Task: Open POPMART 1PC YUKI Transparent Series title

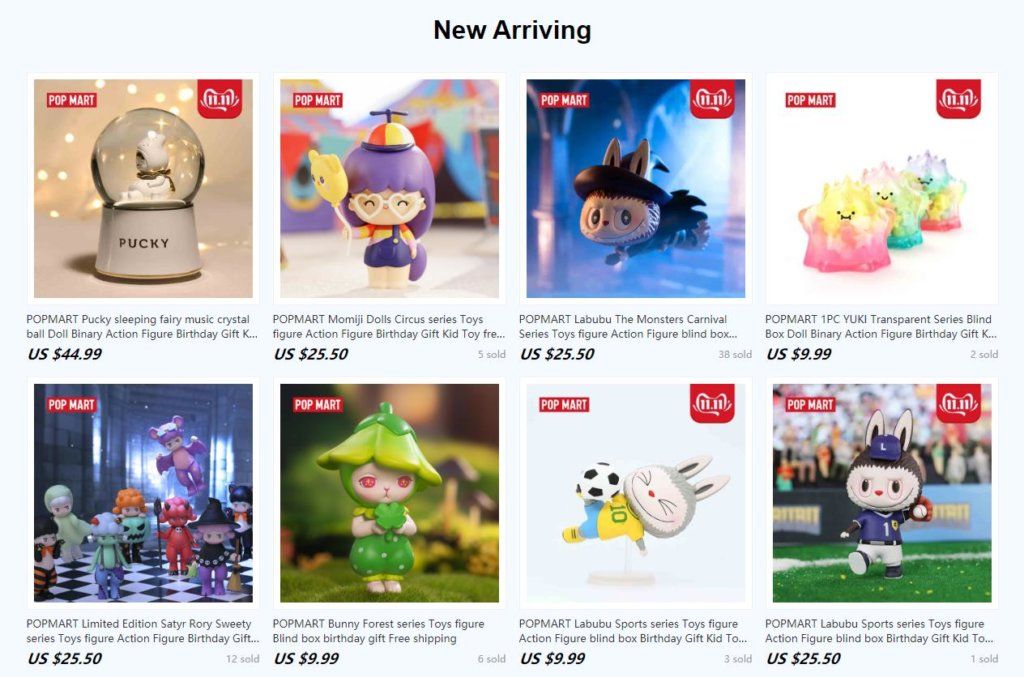Action: pos(881,326)
